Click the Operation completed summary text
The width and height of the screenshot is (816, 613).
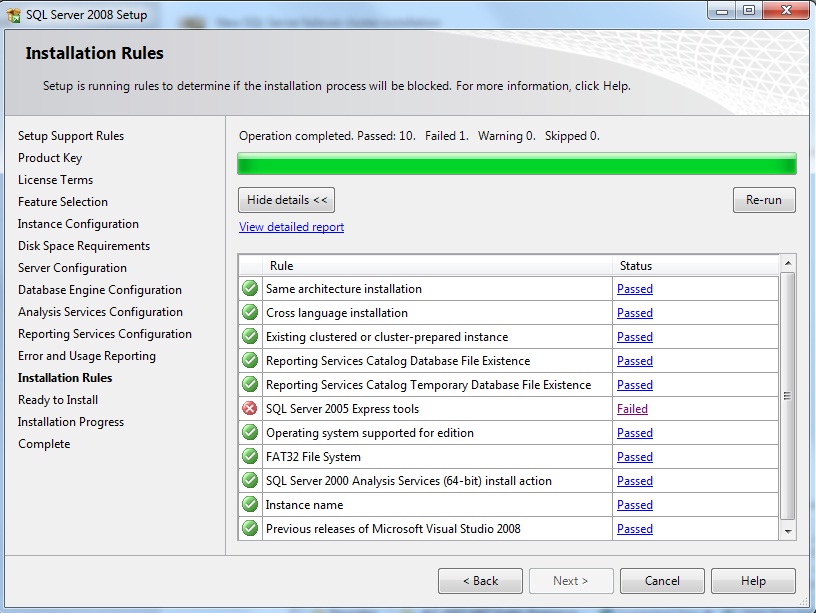(419, 136)
